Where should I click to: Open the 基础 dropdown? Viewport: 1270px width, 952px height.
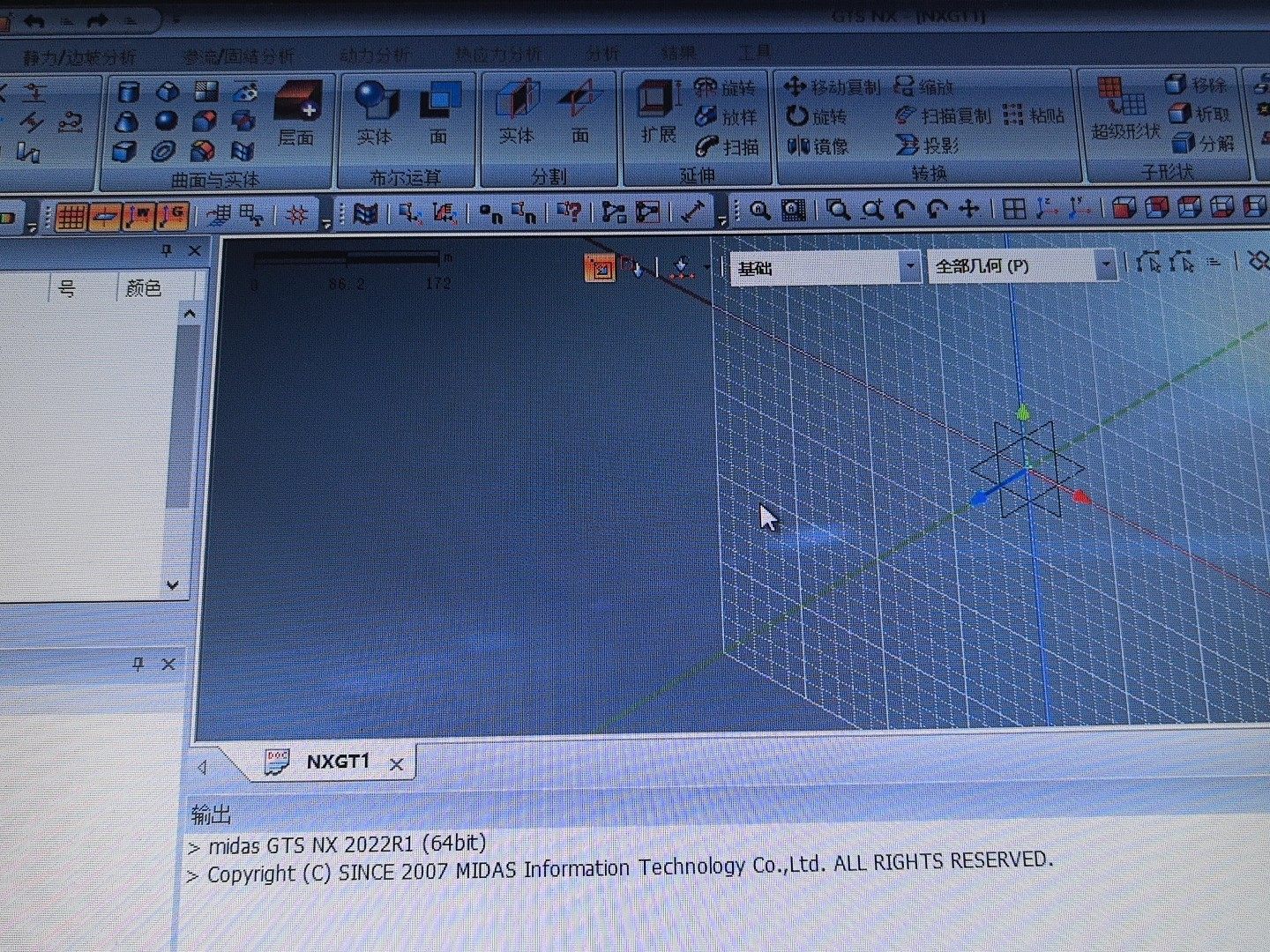coord(825,267)
